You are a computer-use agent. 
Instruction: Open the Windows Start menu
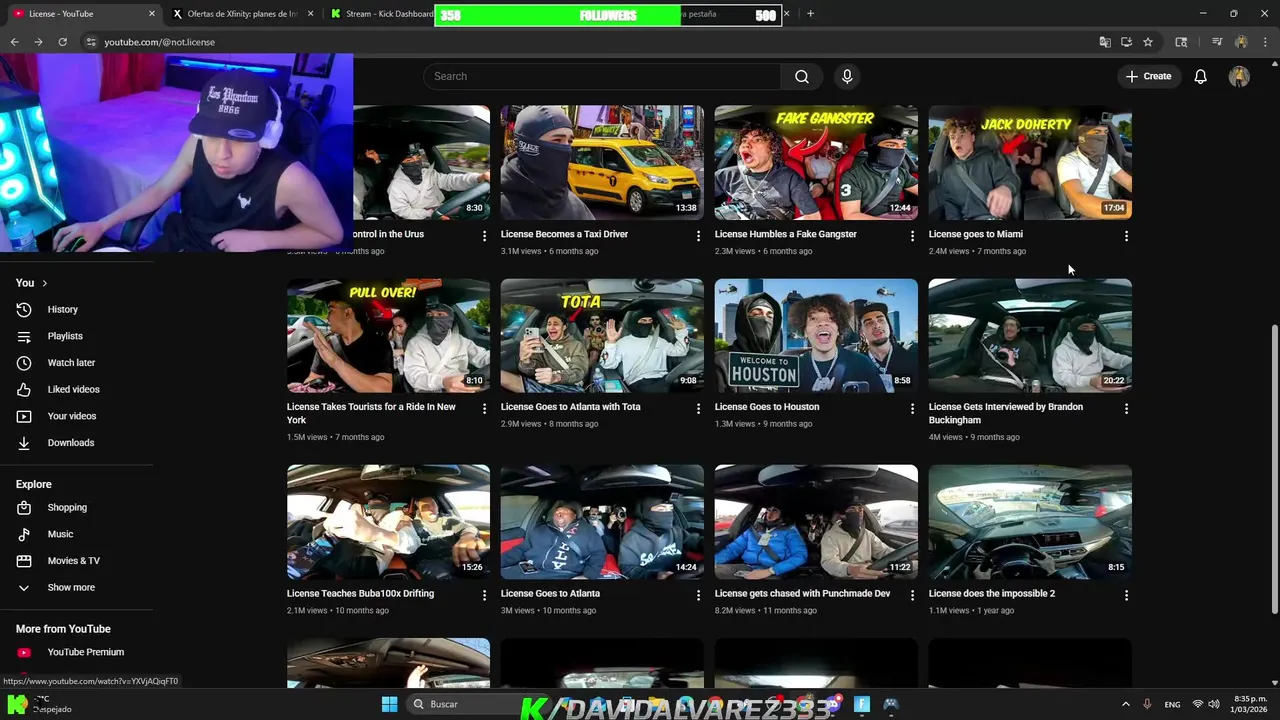pos(389,704)
